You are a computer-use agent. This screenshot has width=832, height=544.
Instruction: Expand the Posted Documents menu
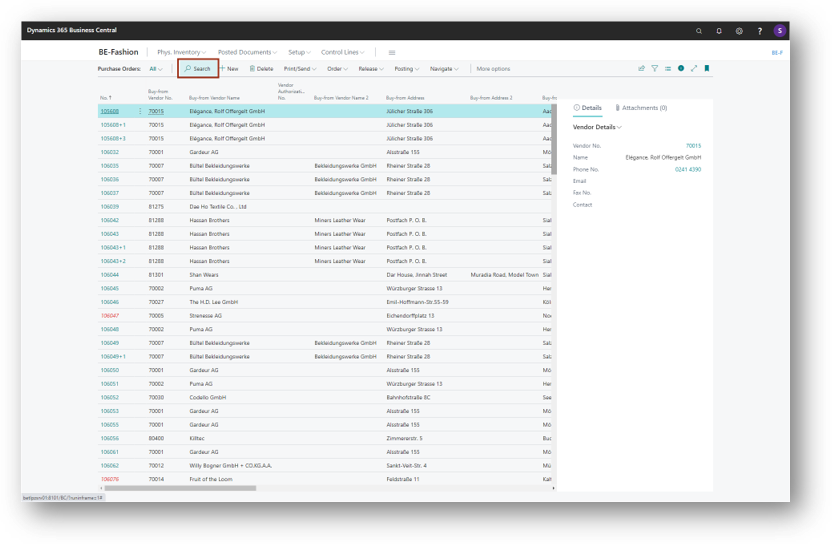tap(247, 52)
